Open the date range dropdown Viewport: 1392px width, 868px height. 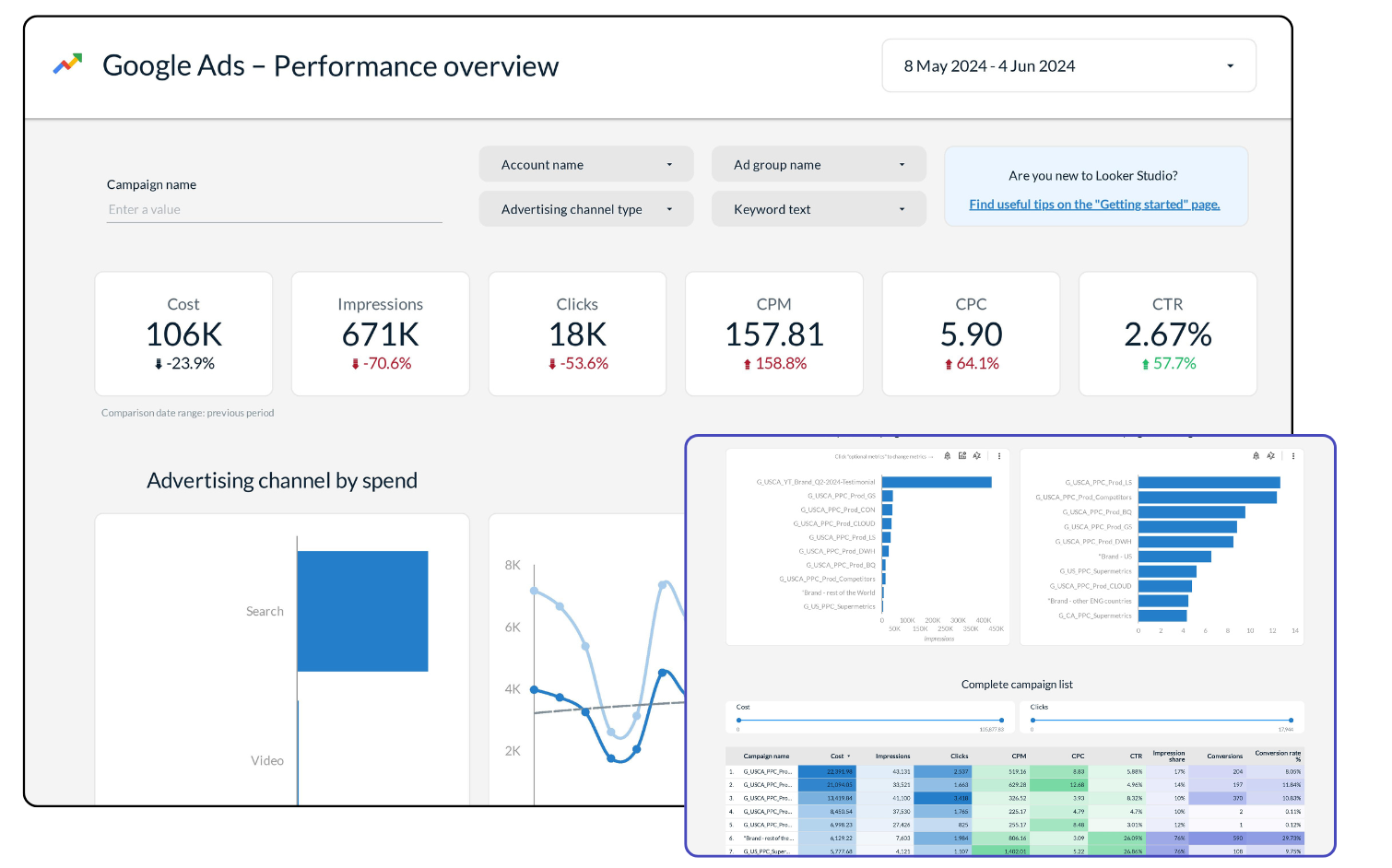[1068, 66]
